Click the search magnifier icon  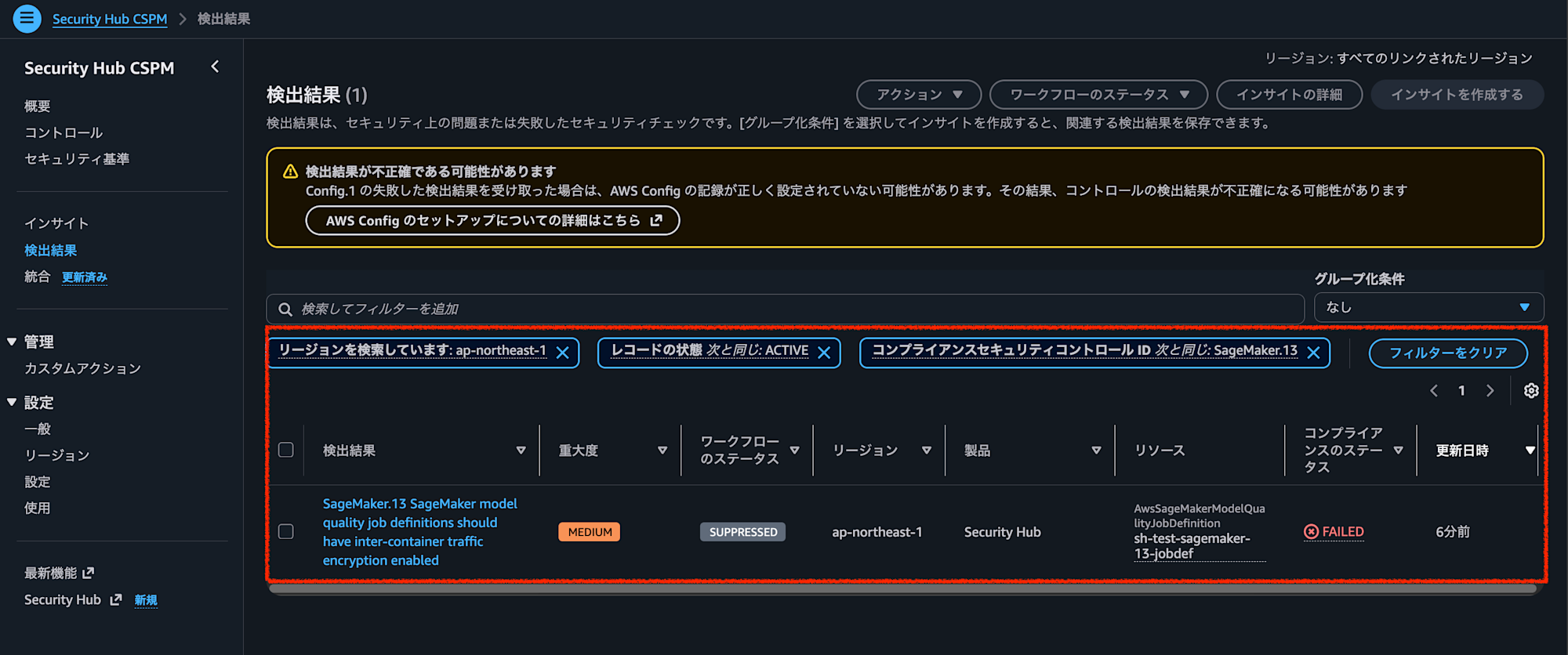tap(285, 309)
